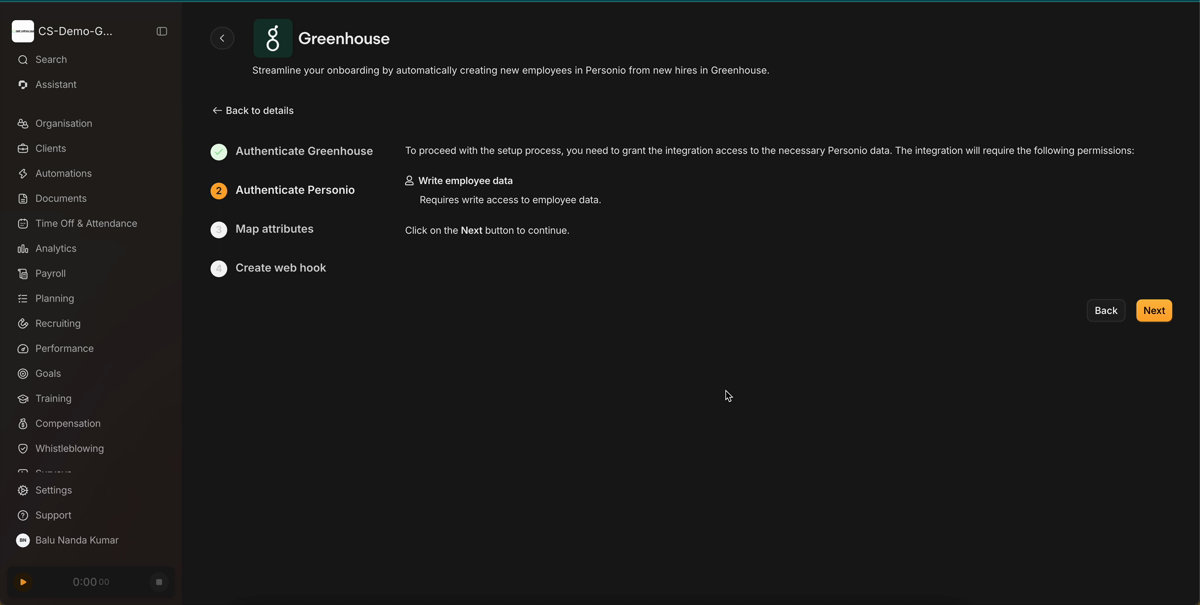Image resolution: width=1200 pixels, height=605 pixels.
Task: Click the Clients briefcase icon
Action: click(23, 149)
